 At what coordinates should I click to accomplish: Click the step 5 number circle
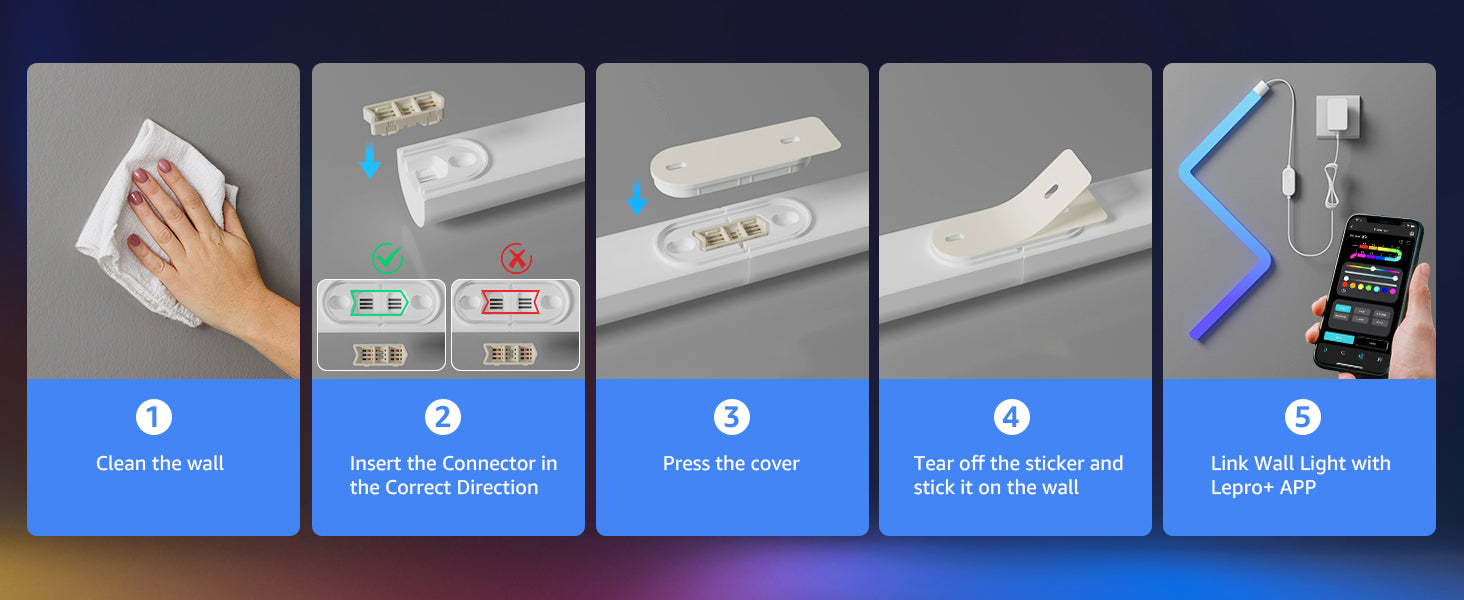(1302, 417)
